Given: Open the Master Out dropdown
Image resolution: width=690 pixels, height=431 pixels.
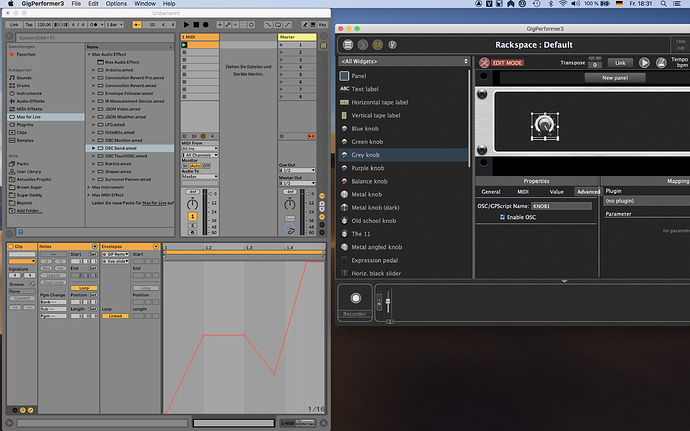Looking at the screenshot, I should tap(297, 183).
